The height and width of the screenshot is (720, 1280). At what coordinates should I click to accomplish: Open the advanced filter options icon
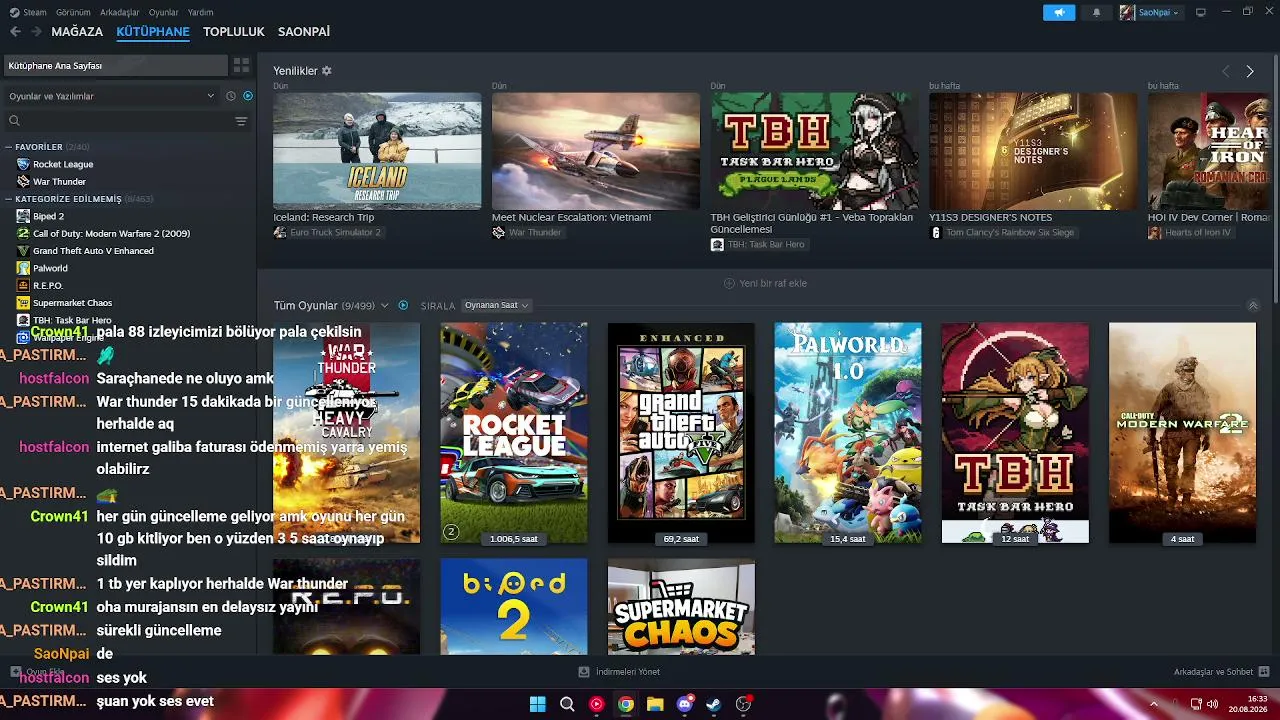tap(241, 121)
